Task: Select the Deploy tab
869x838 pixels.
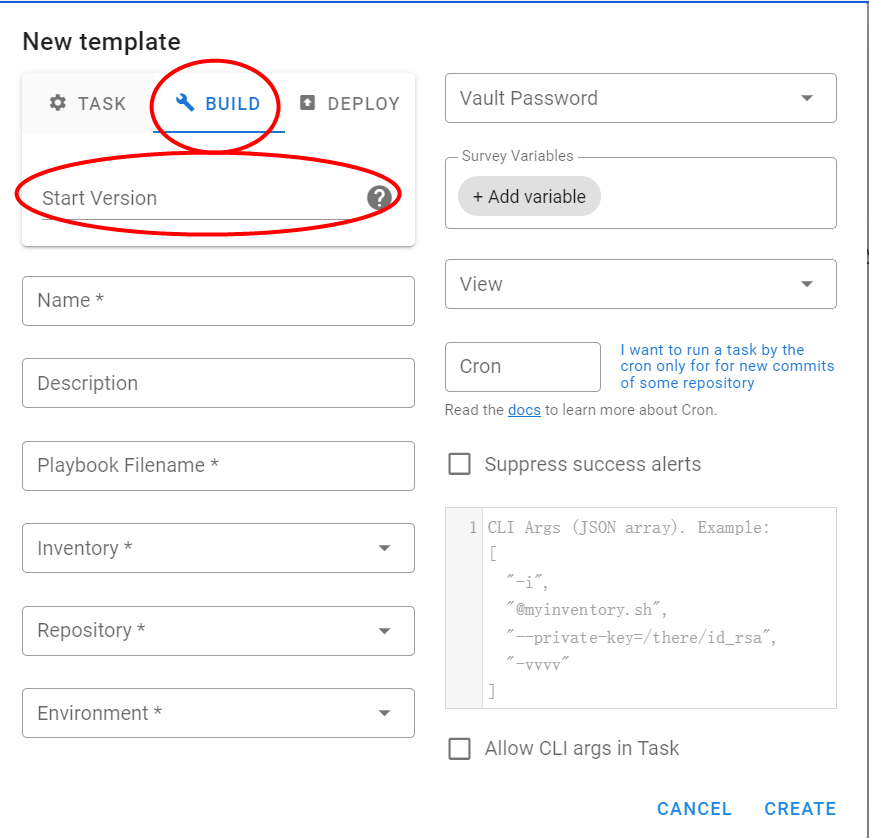Action: point(350,103)
